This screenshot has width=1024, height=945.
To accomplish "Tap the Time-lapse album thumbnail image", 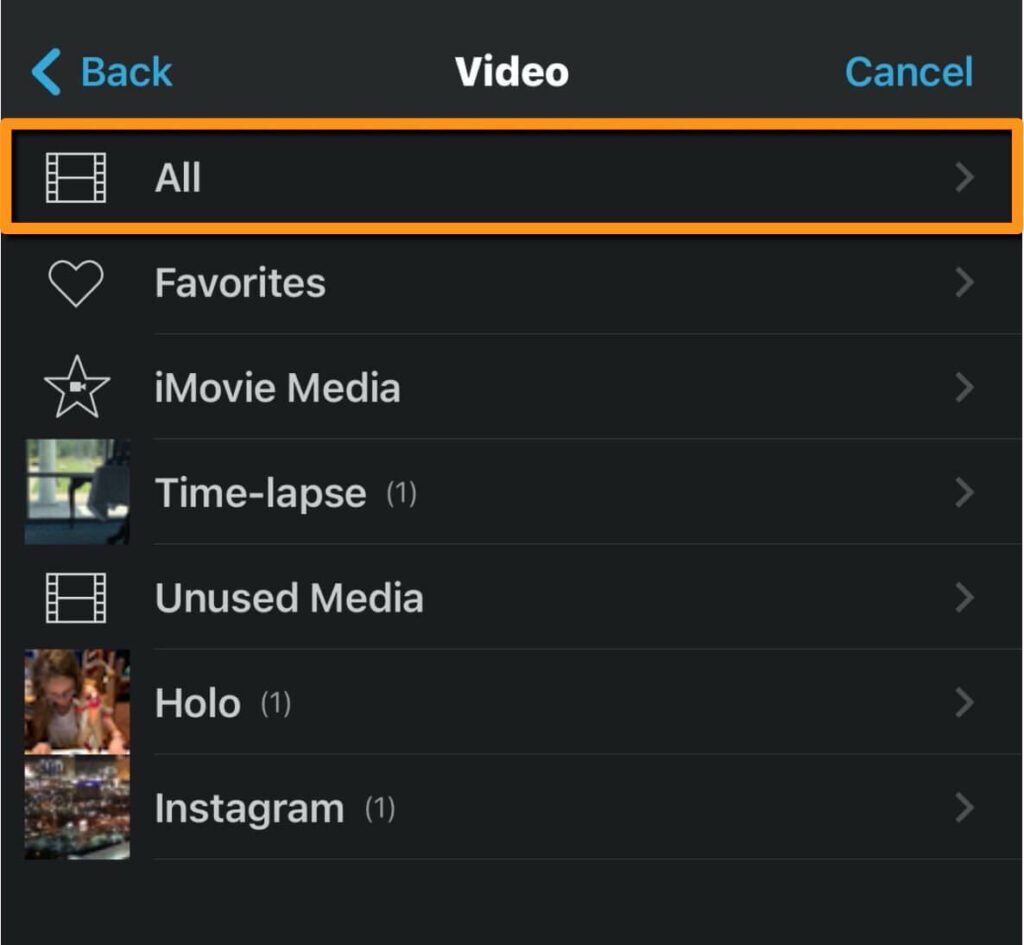I will point(76,492).
